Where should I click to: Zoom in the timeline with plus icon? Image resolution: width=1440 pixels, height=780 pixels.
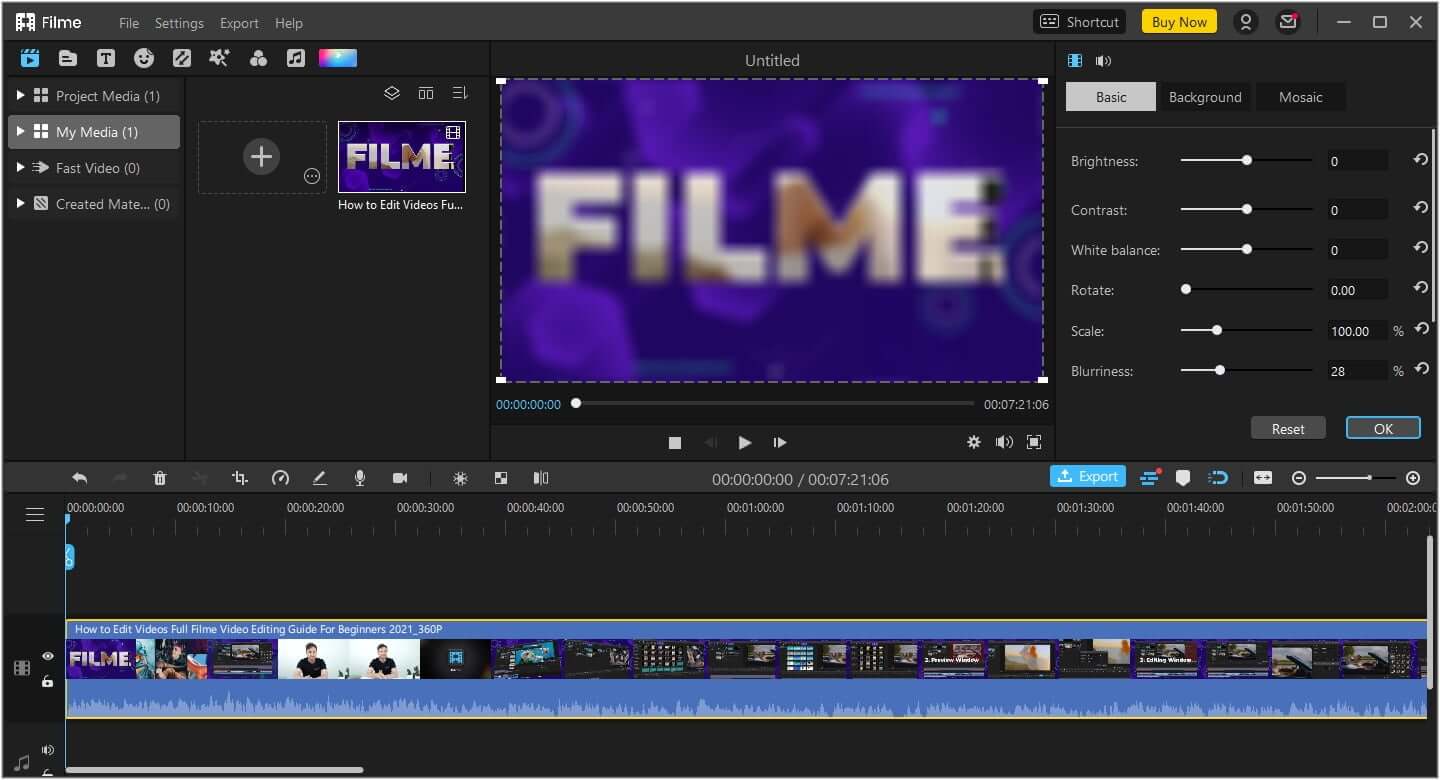(x=1413, y=478)
